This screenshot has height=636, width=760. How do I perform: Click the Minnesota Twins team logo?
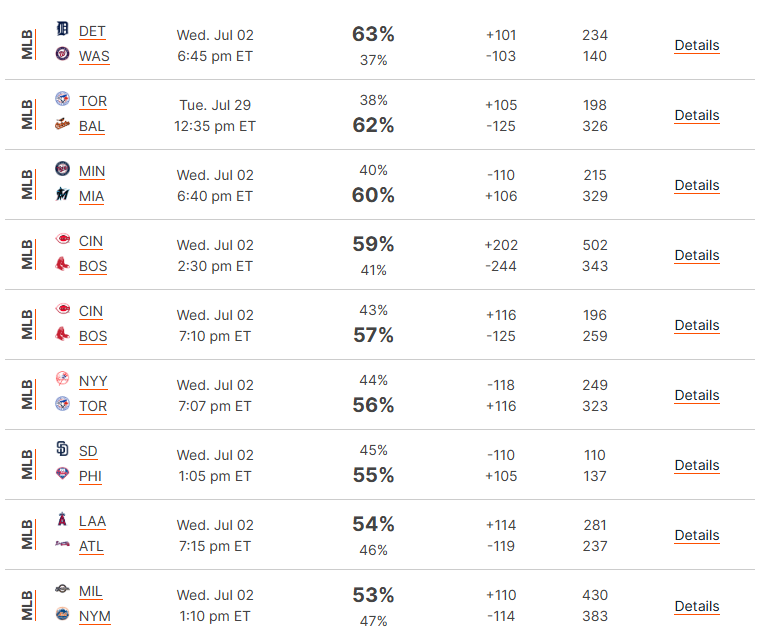click(63, 168)
